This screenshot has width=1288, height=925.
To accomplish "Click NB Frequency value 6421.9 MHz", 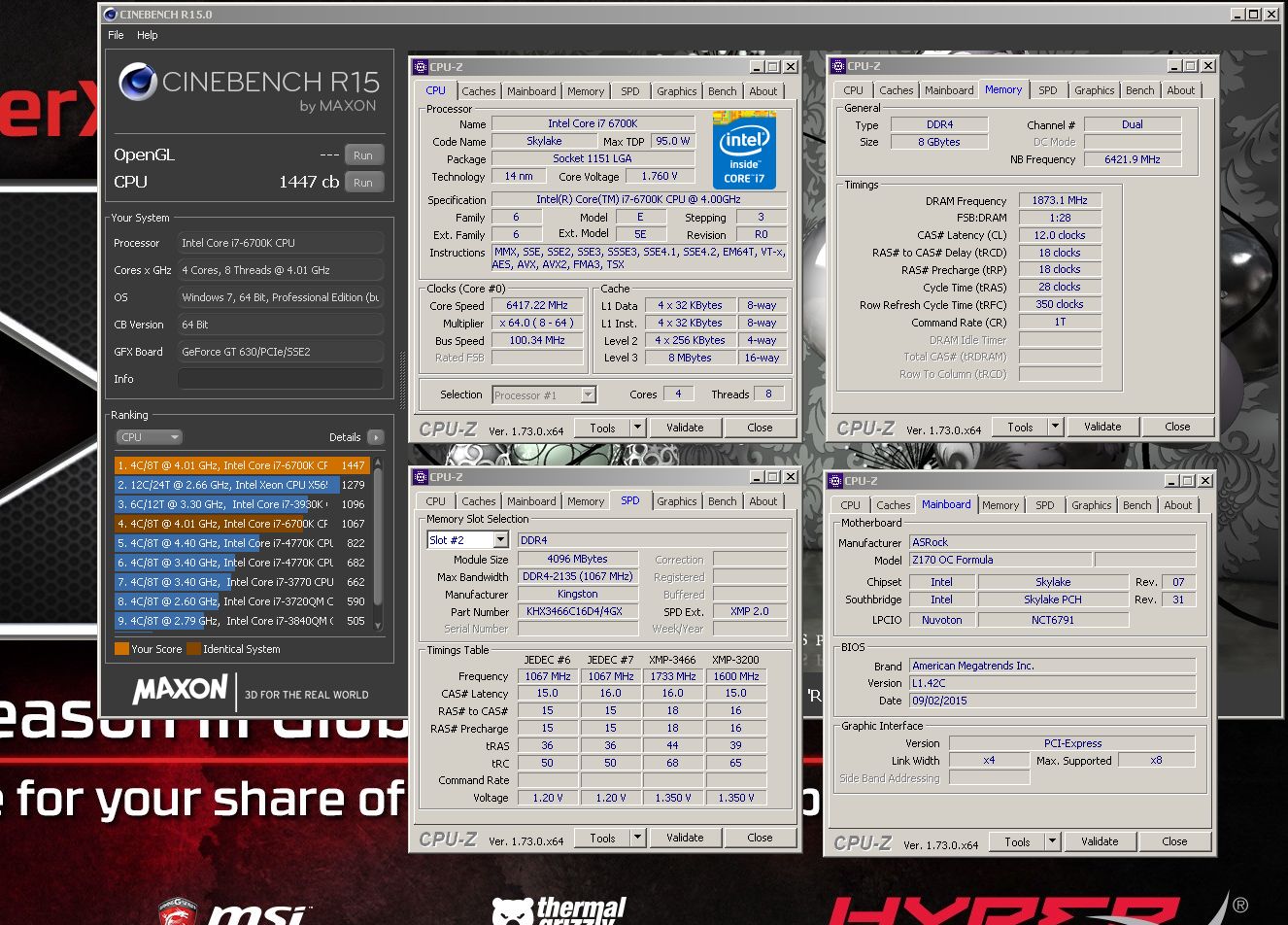I will coord(1133,159).
